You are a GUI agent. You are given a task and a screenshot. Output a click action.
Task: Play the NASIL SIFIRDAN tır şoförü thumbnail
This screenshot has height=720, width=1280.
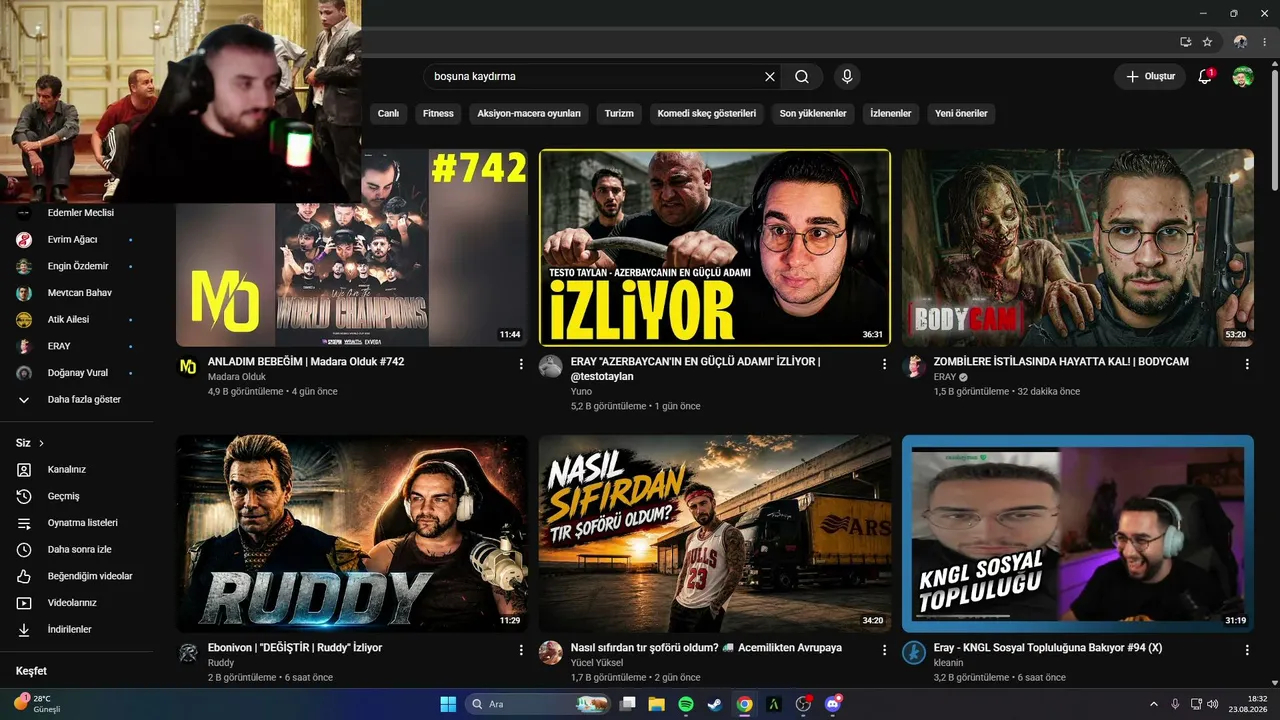pyautogui.click(x=715, y=534)
